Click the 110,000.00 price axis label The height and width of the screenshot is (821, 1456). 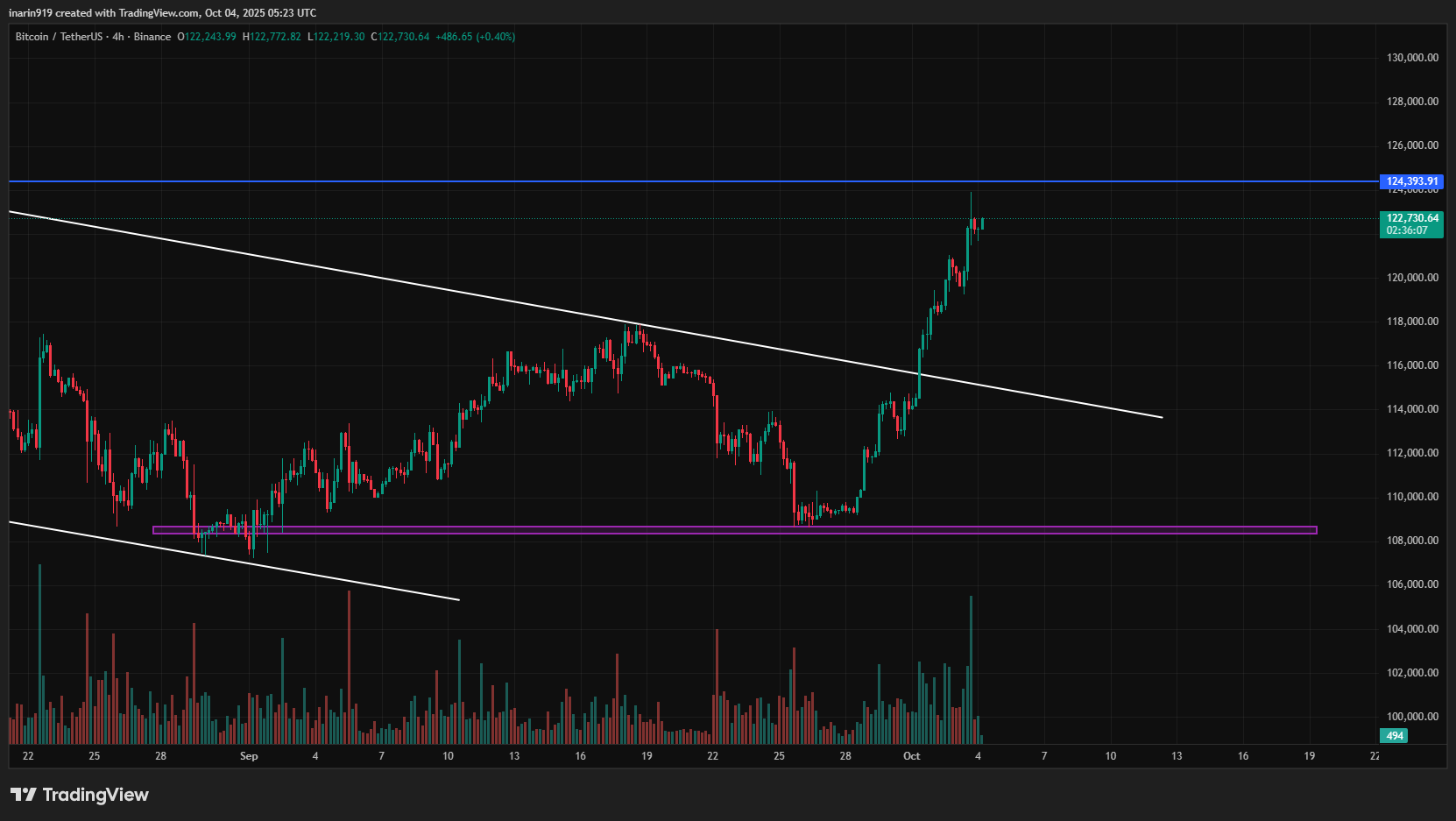(1412, 497)
